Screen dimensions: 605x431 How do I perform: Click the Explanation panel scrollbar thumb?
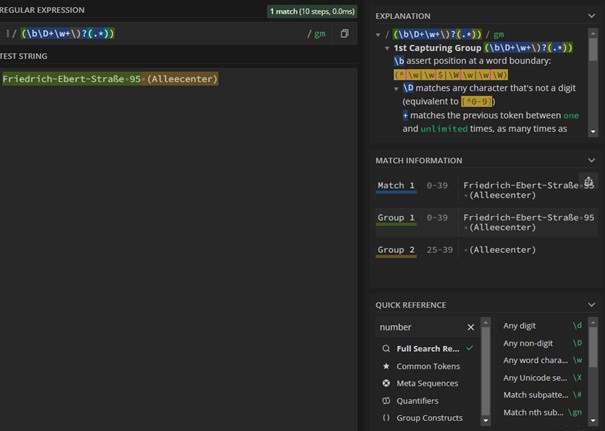593,49
